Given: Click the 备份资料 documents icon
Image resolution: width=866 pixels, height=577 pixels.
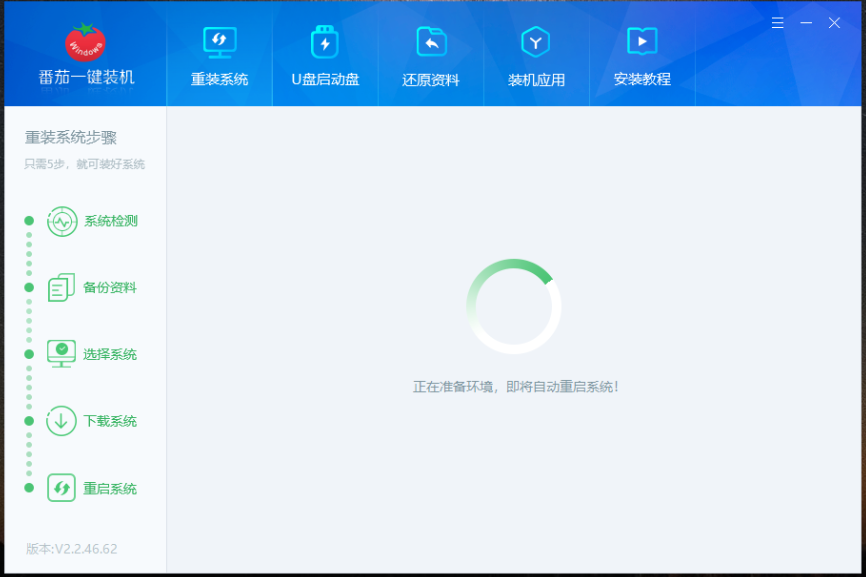Looking at the screenshot, I should point(61,287).
